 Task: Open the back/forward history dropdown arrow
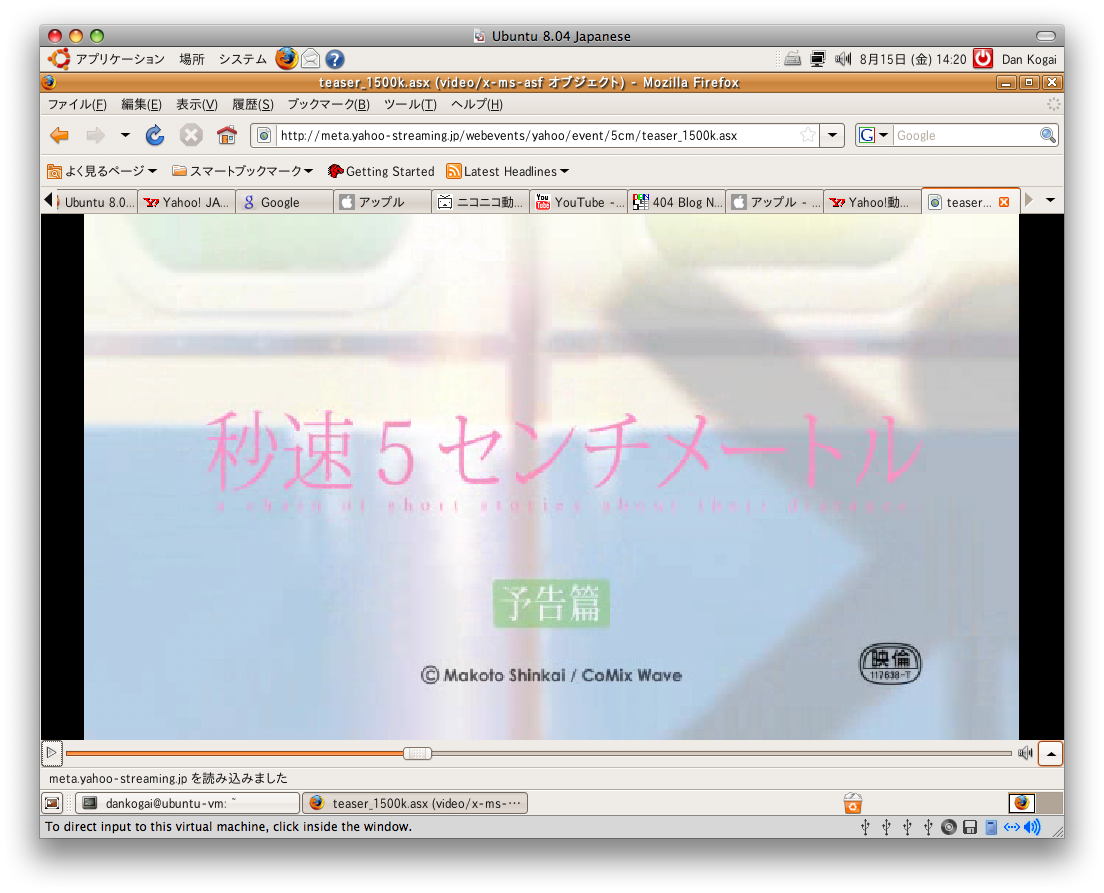point(125,135)
